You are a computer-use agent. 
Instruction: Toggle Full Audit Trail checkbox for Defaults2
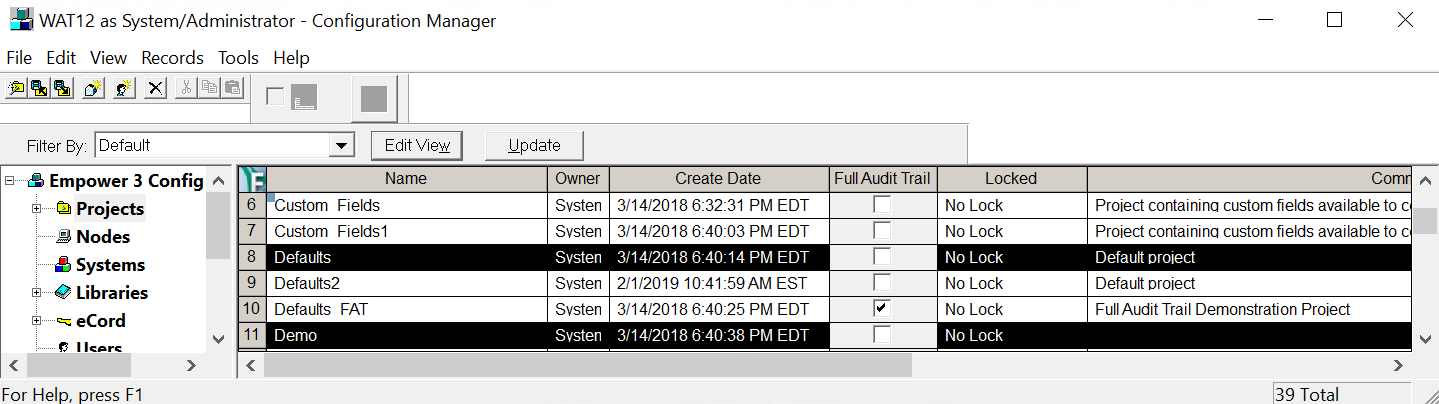click(x=882, y=283)
